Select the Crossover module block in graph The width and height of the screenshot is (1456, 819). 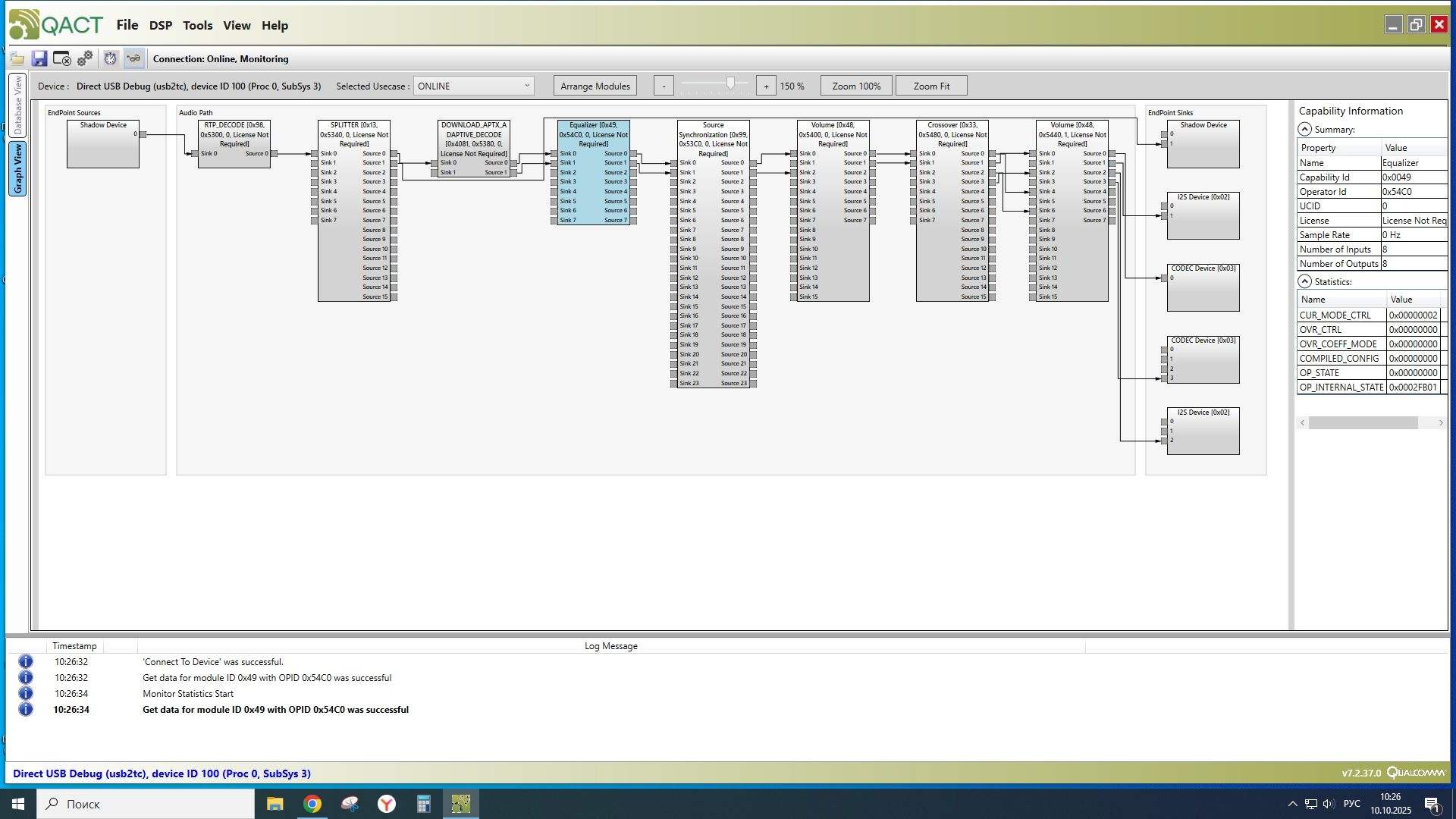pyautogui.click(x=952, y=134)
